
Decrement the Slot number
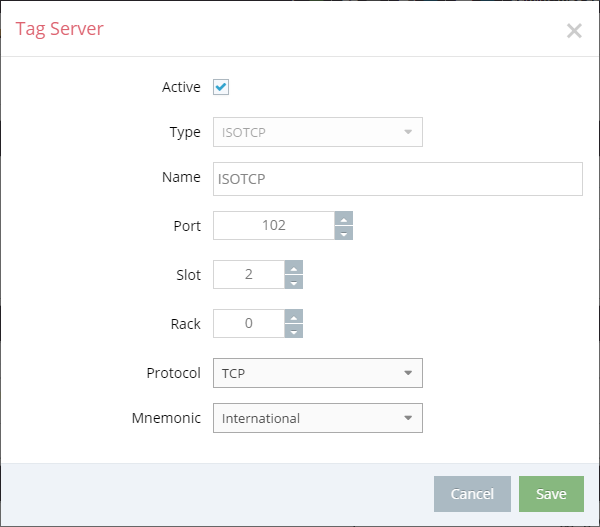tap(294, 282)
